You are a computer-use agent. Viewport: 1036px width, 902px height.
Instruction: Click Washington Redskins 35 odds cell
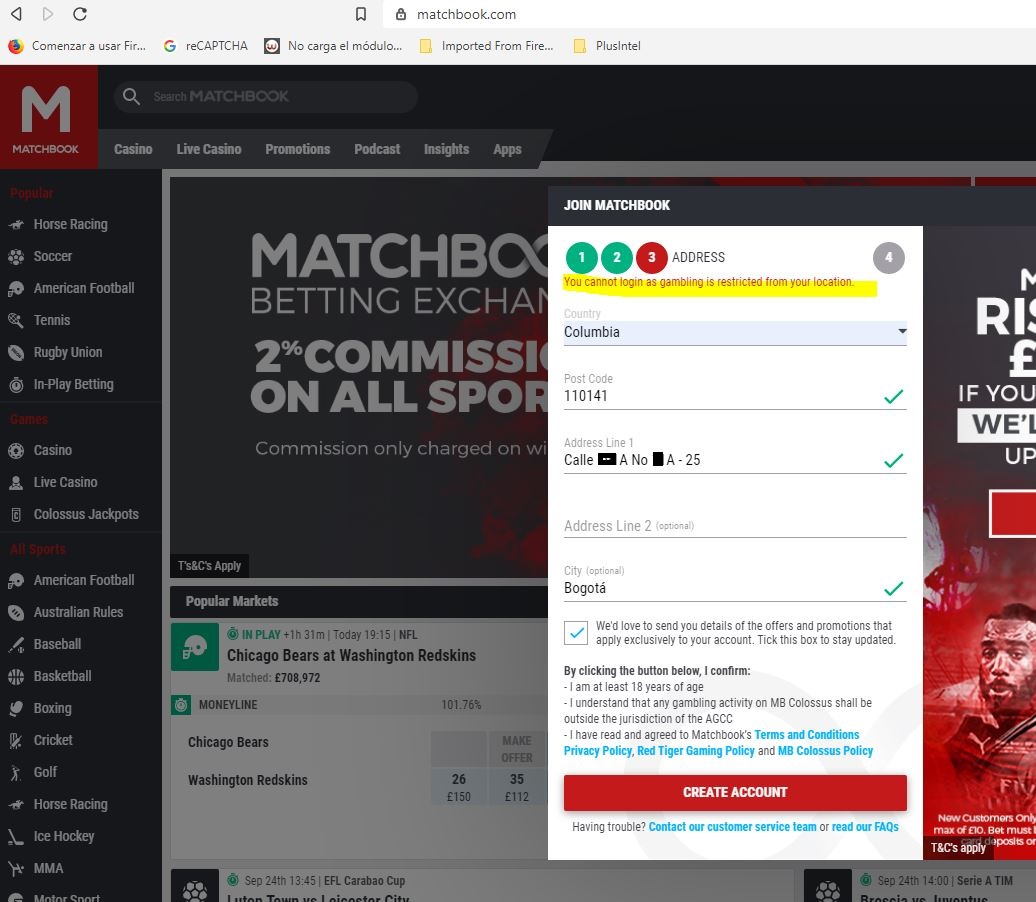coord(517,787)
